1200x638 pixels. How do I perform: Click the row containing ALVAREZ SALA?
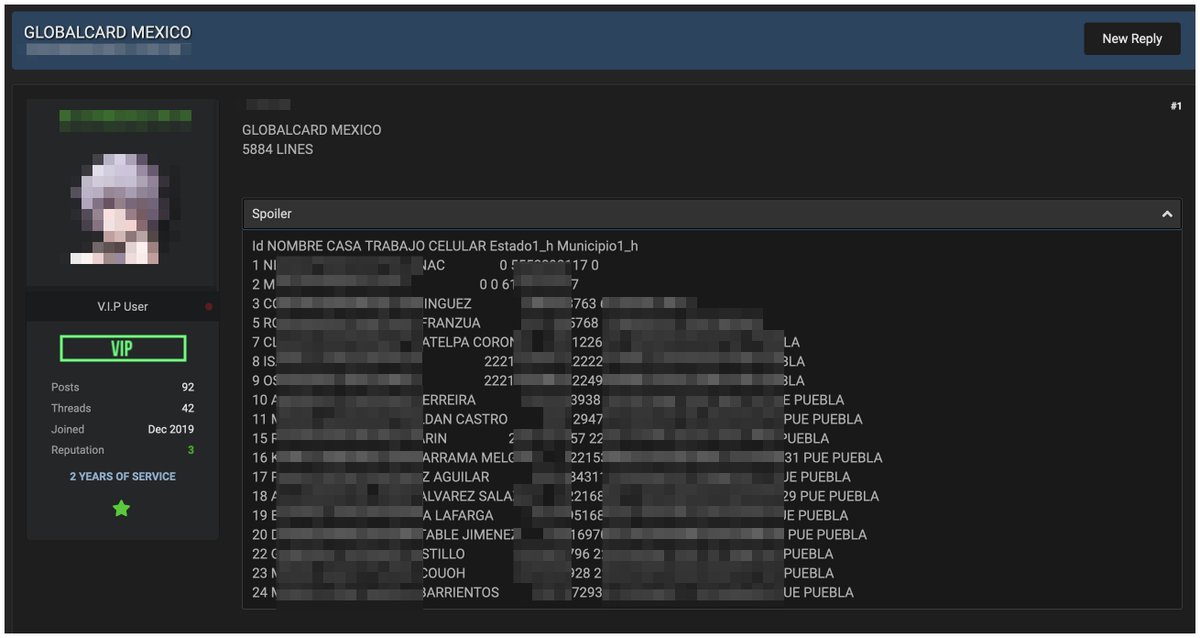tap(565, 496)
